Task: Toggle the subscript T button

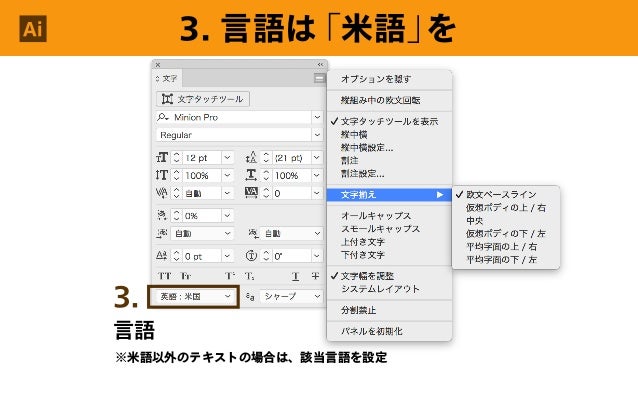Action: point(249,276)
